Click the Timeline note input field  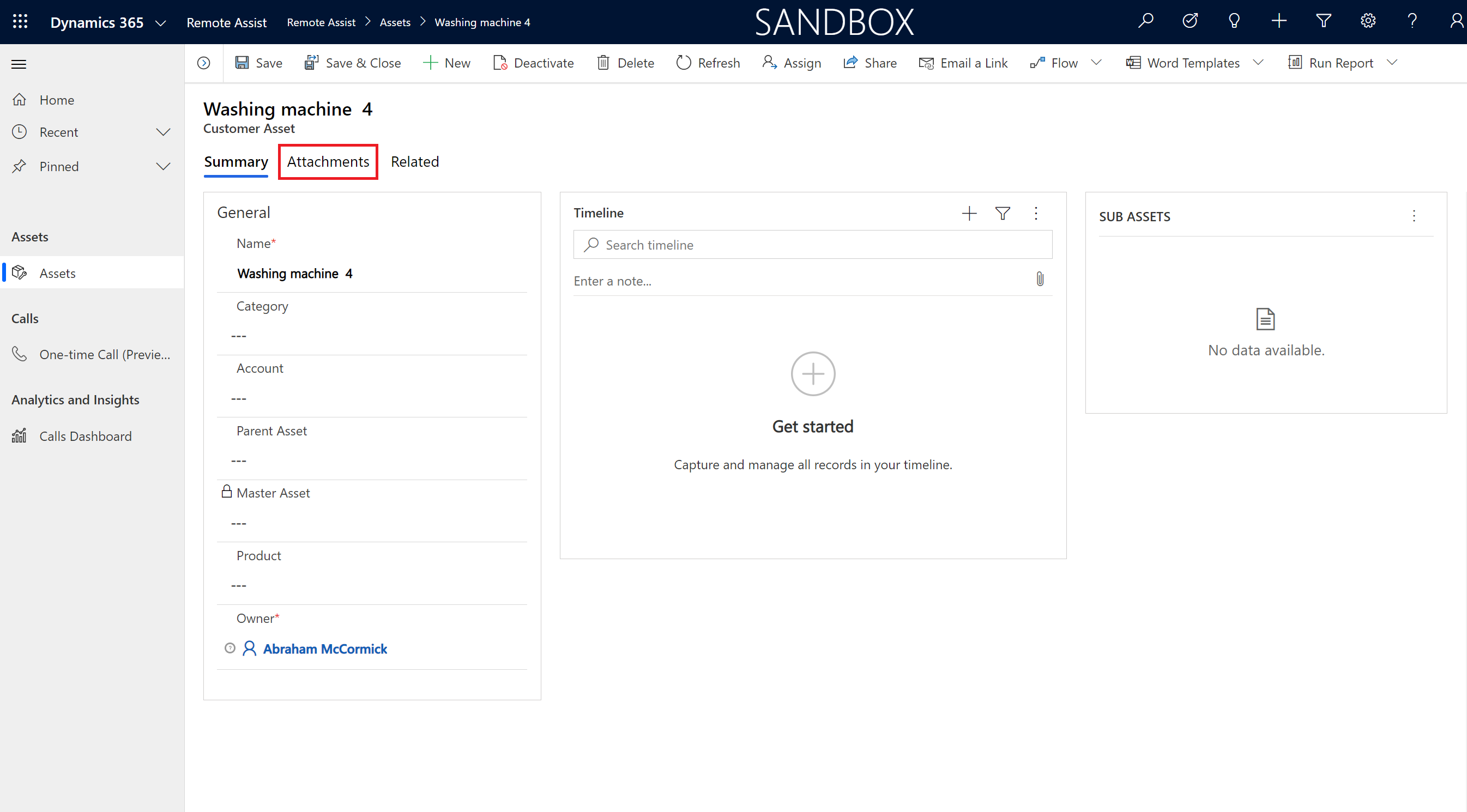pos(812,280)
